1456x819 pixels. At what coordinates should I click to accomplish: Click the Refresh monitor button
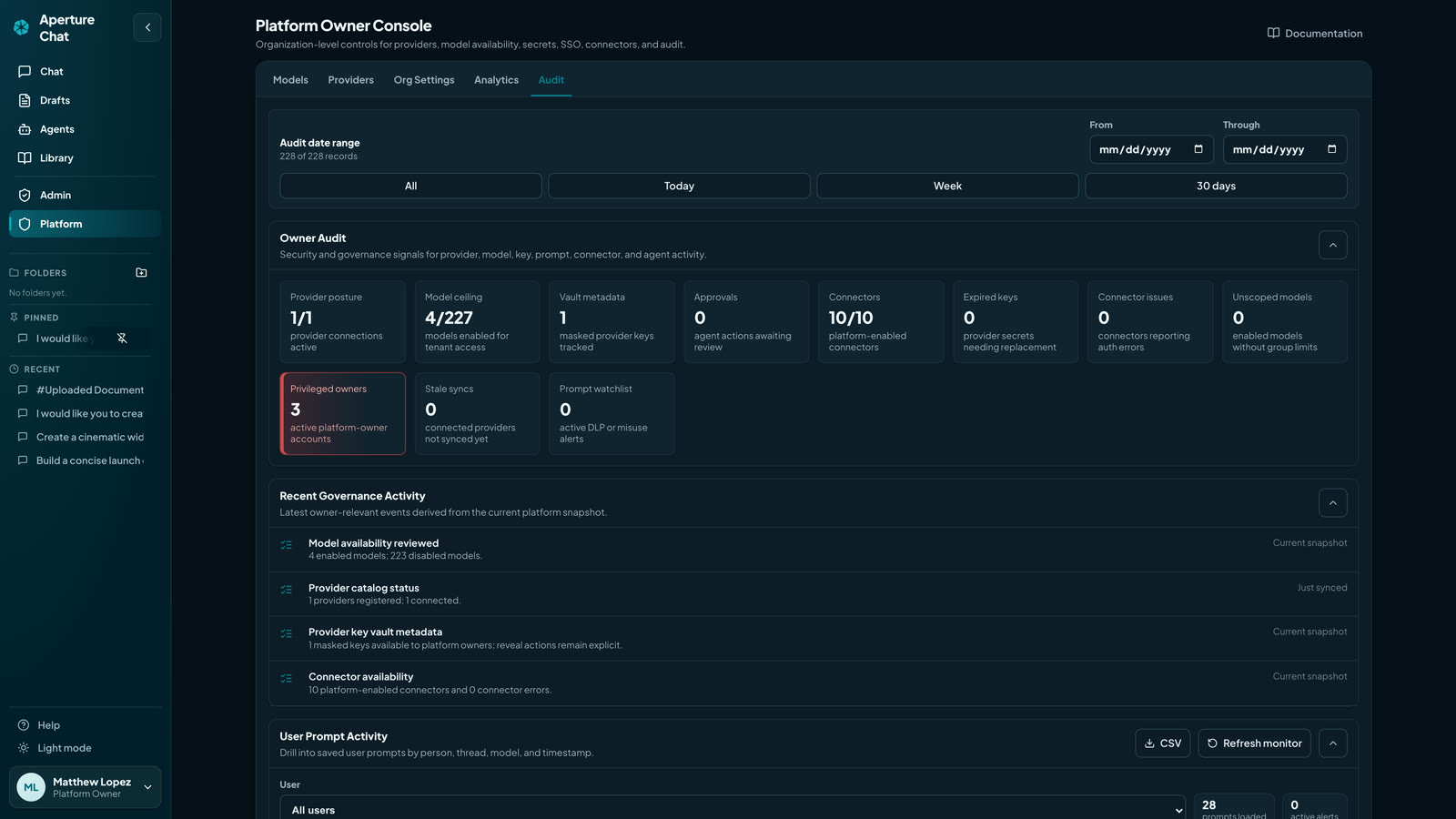(1254, 743)
